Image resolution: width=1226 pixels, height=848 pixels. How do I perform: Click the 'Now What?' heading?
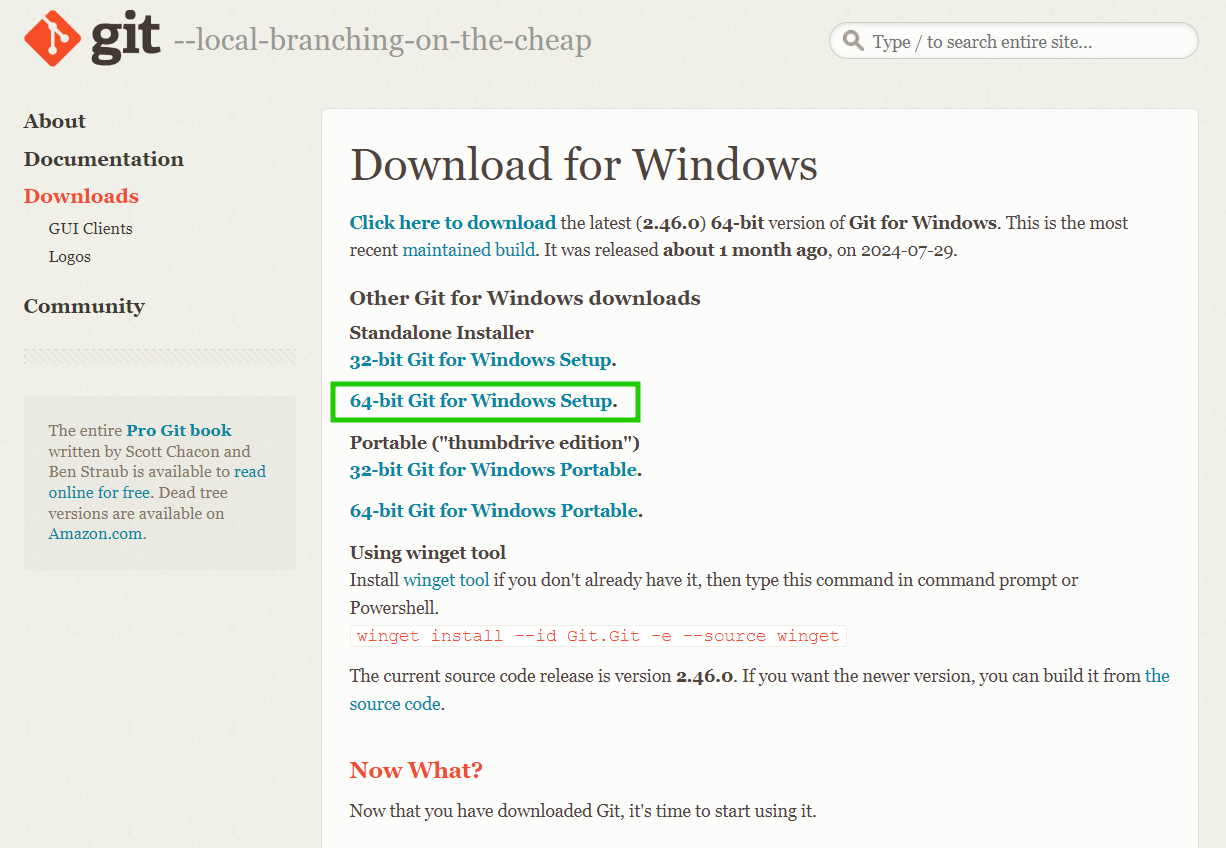pos(416,770)
